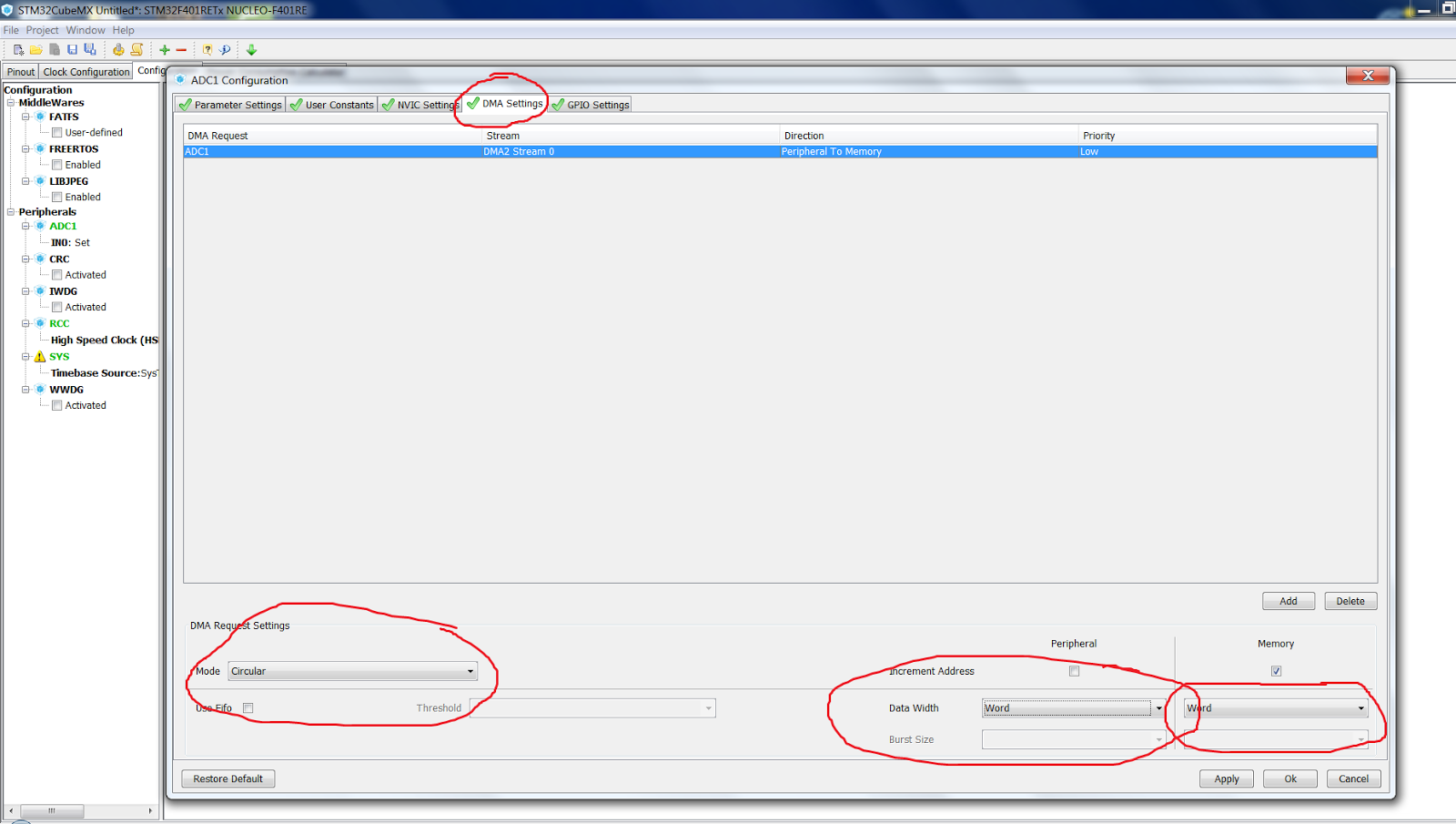Uncheck Memory Increment Address checkbox

(1277, 671)
